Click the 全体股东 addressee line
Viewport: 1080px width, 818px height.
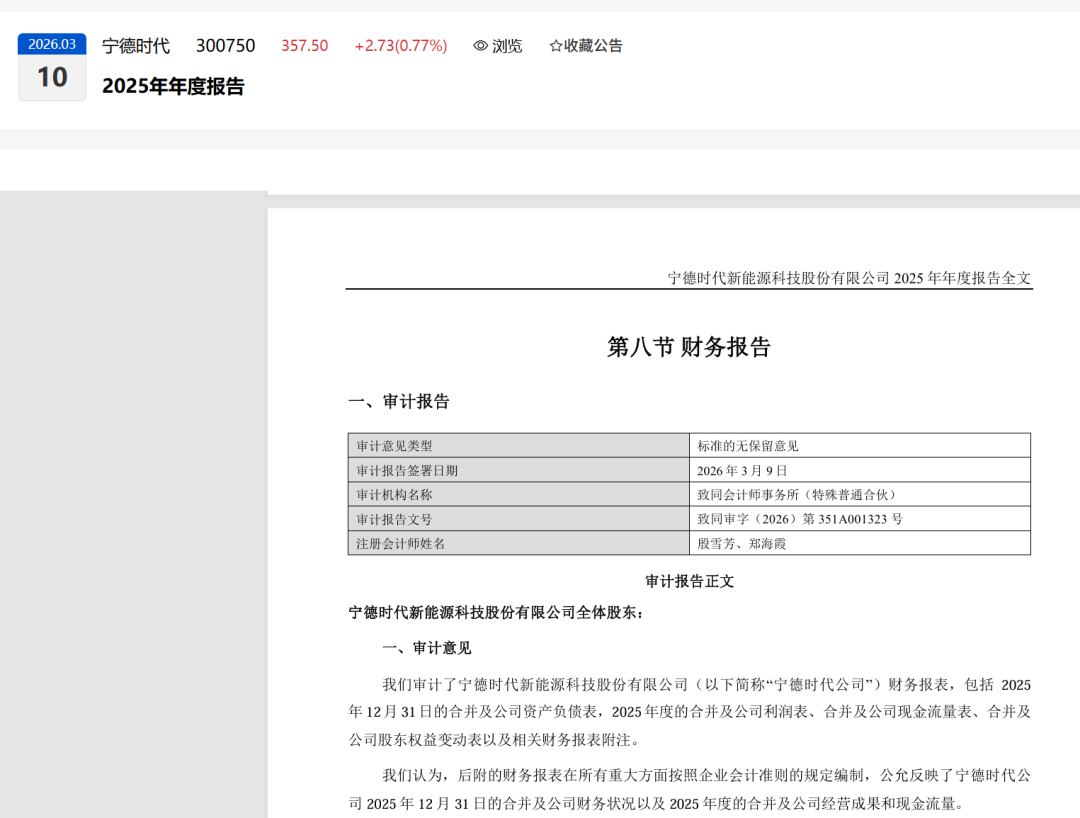[496, 612]
